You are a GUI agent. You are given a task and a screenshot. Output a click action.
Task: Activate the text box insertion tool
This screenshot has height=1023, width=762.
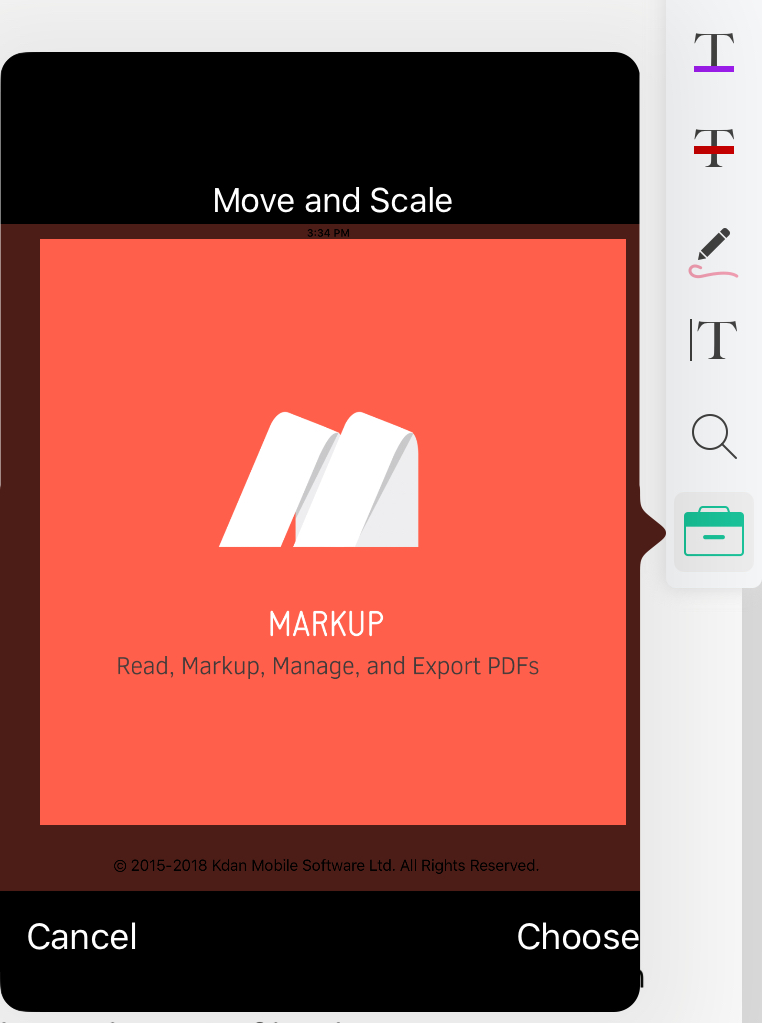point(712,339)
